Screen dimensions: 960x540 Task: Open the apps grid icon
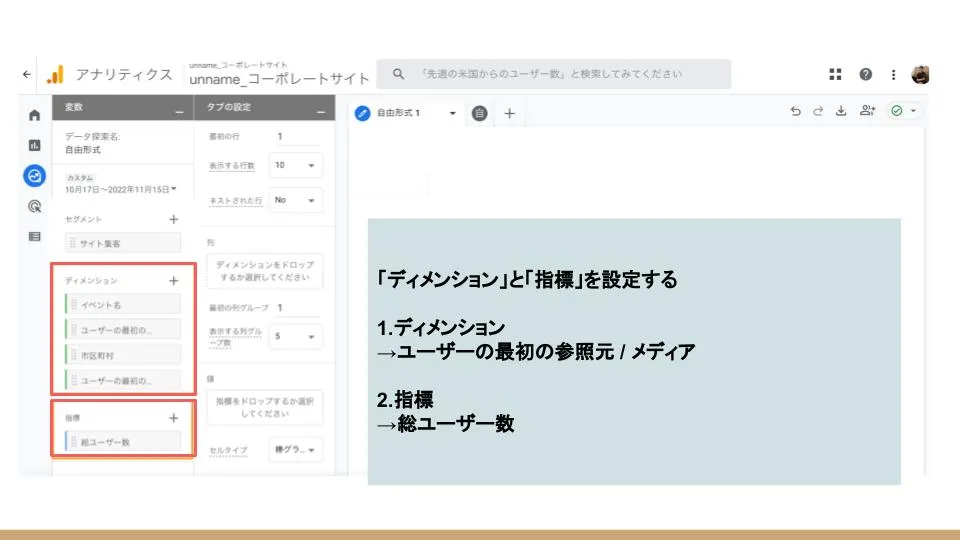835,74
